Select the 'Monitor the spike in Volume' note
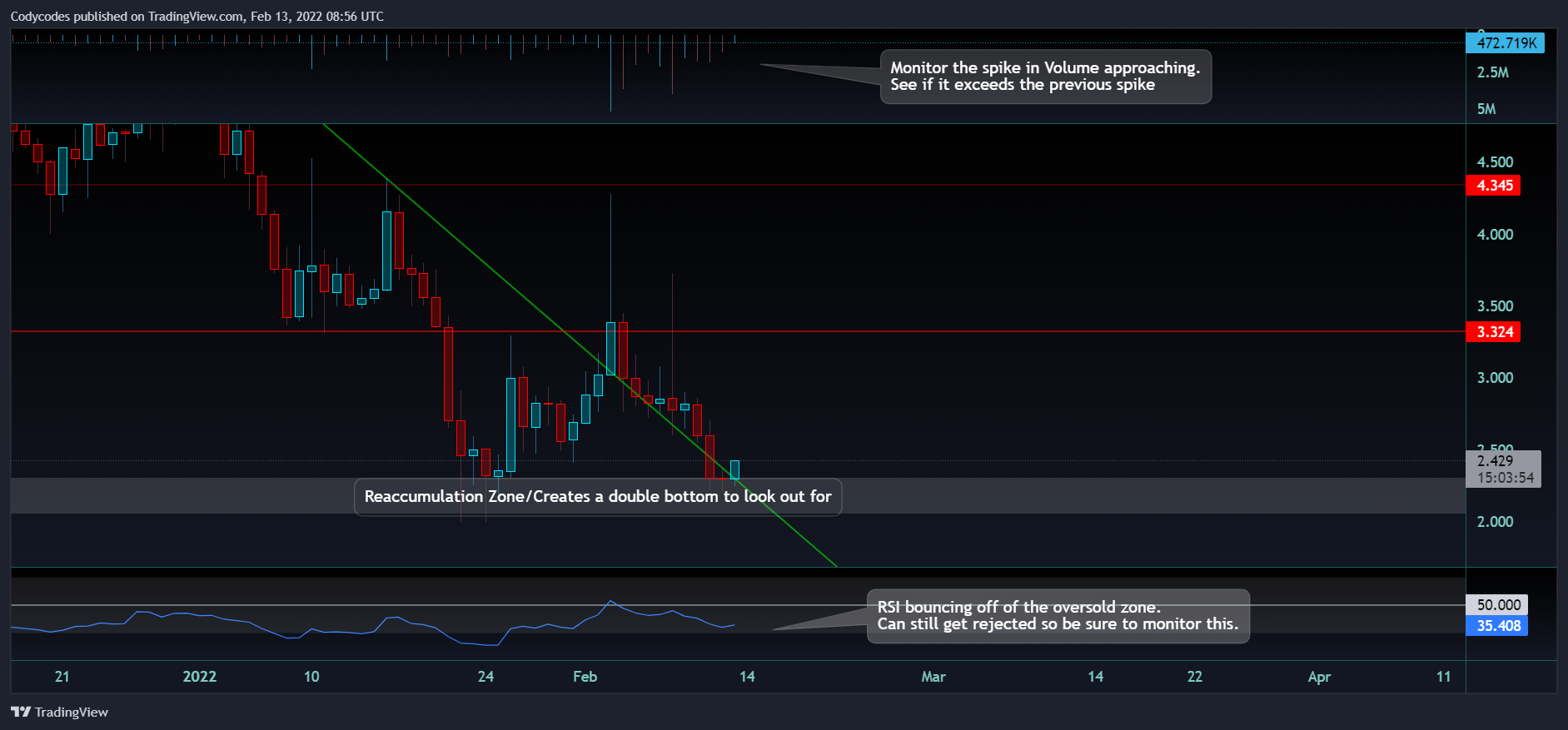 click(1045, 77)
